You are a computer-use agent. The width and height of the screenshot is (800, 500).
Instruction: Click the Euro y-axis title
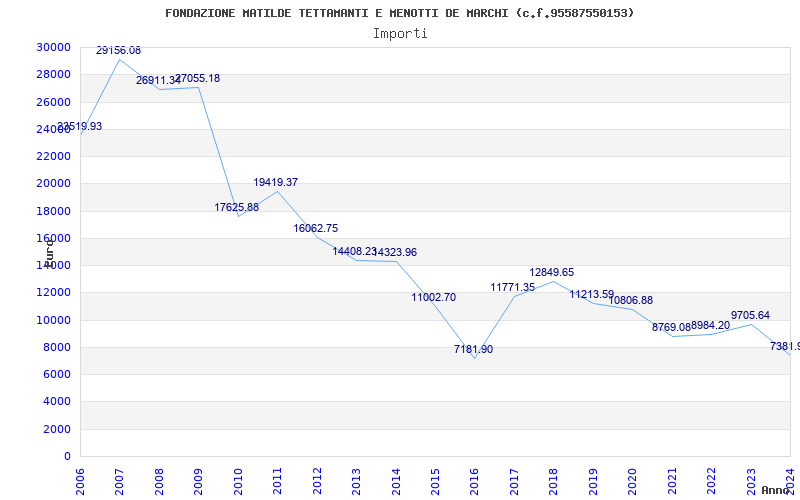pyautogui.click(x=49, y=252)
